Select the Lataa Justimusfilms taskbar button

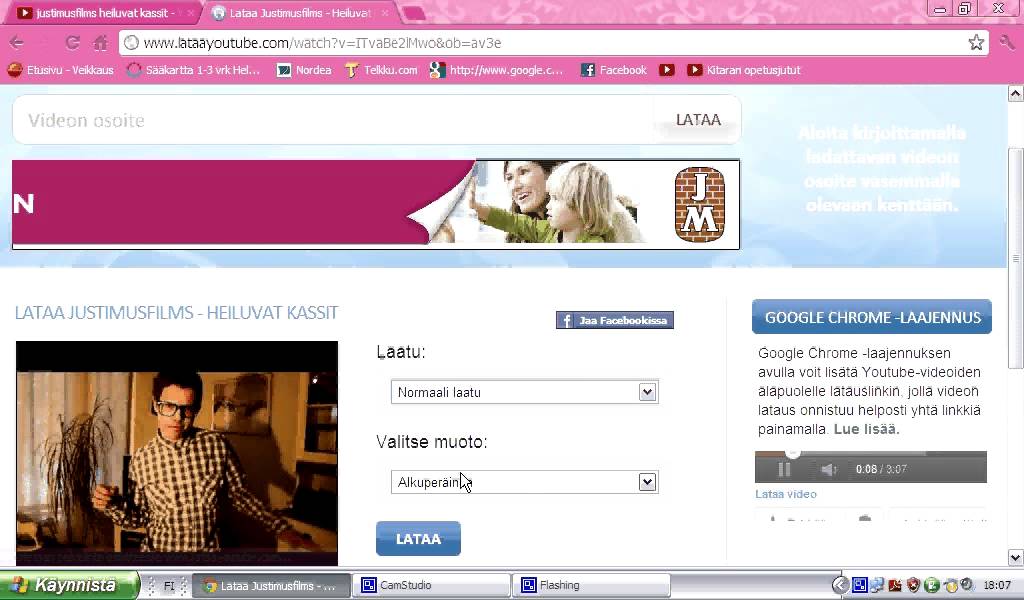point(272,586)
